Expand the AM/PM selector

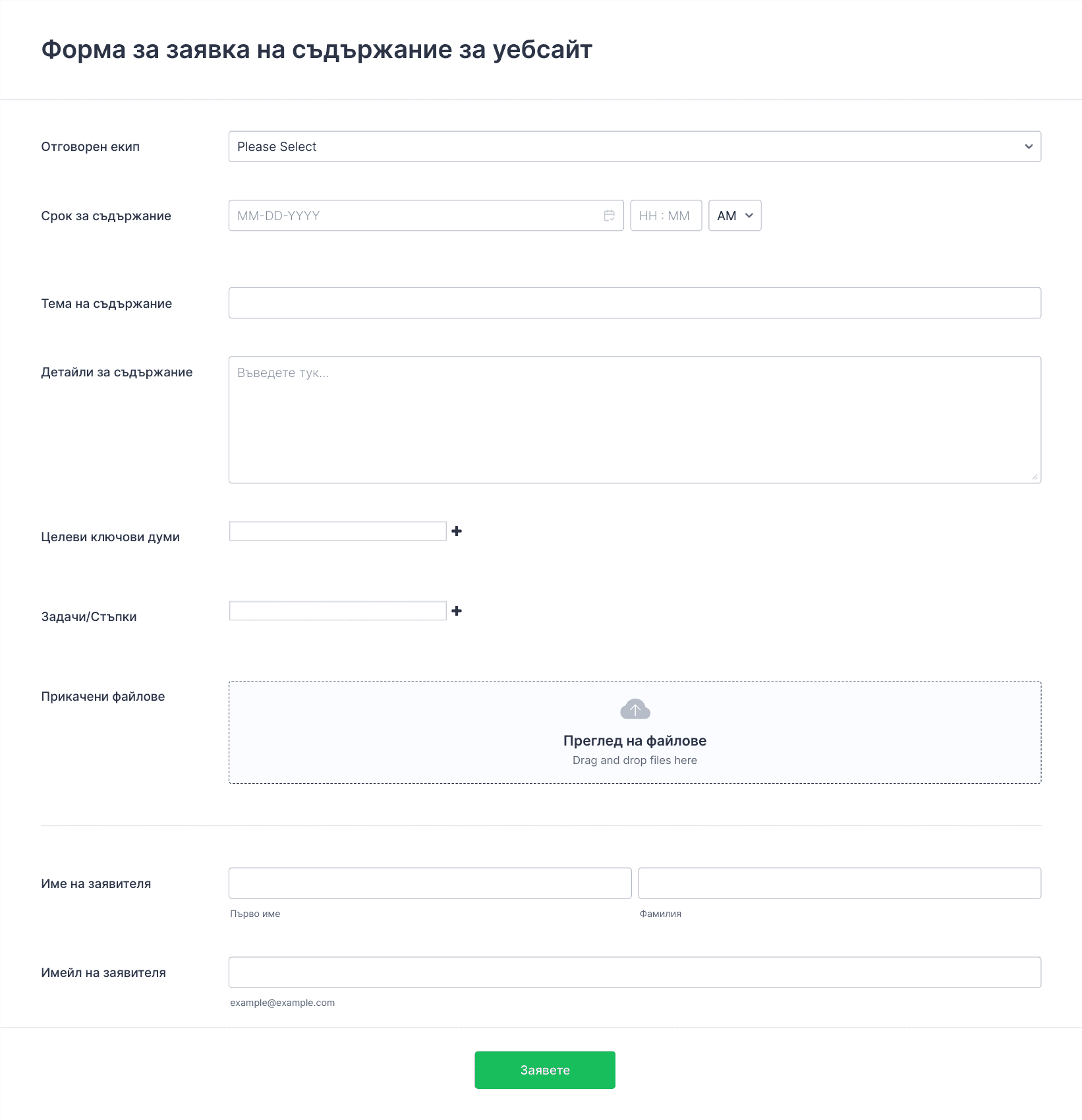(x=735, y=216)
